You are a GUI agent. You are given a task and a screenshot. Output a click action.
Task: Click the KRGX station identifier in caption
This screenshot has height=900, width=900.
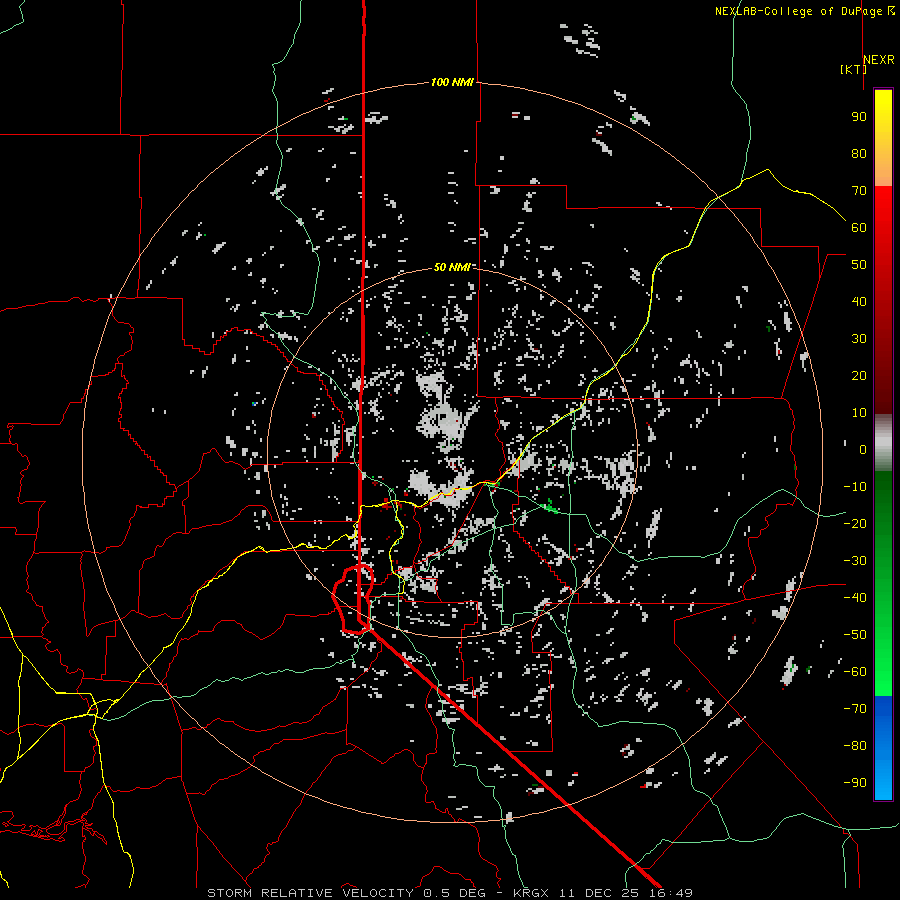click(x=532, y=893)
